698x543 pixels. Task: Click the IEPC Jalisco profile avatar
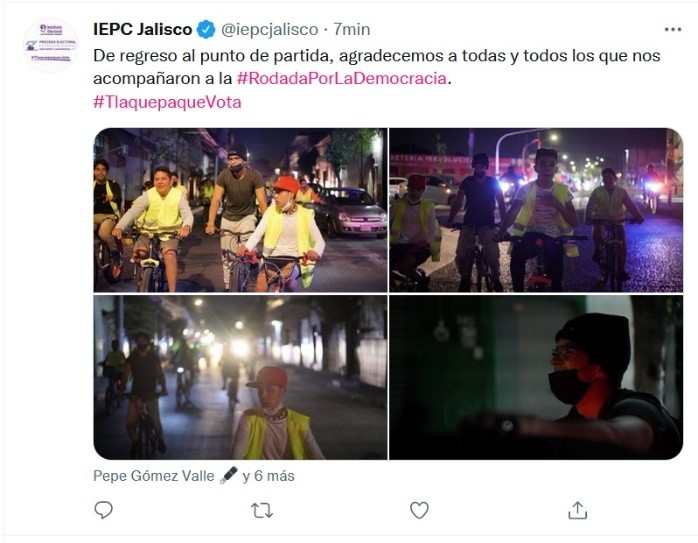pyautogui.click(x=51, y=45)
